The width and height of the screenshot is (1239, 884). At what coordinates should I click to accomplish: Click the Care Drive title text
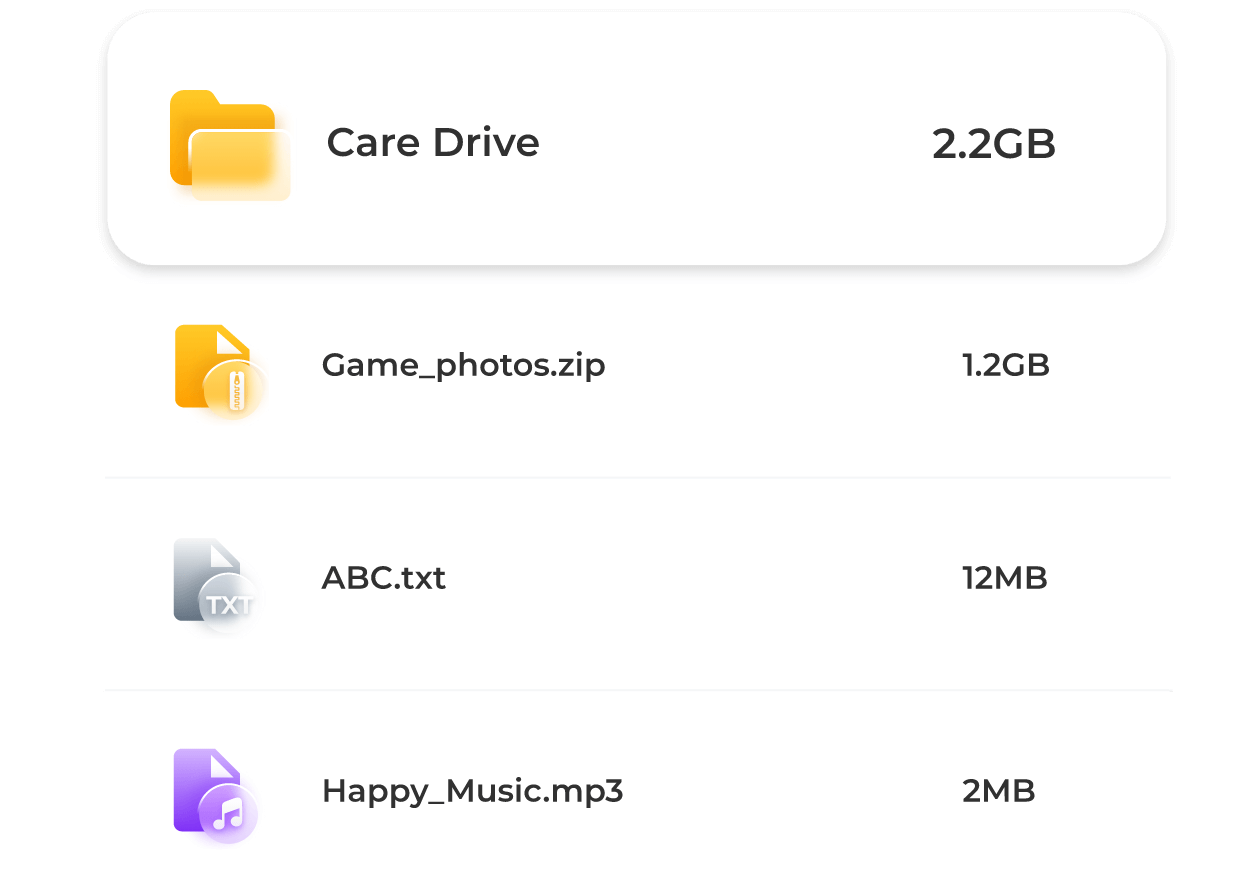point(433,142)
